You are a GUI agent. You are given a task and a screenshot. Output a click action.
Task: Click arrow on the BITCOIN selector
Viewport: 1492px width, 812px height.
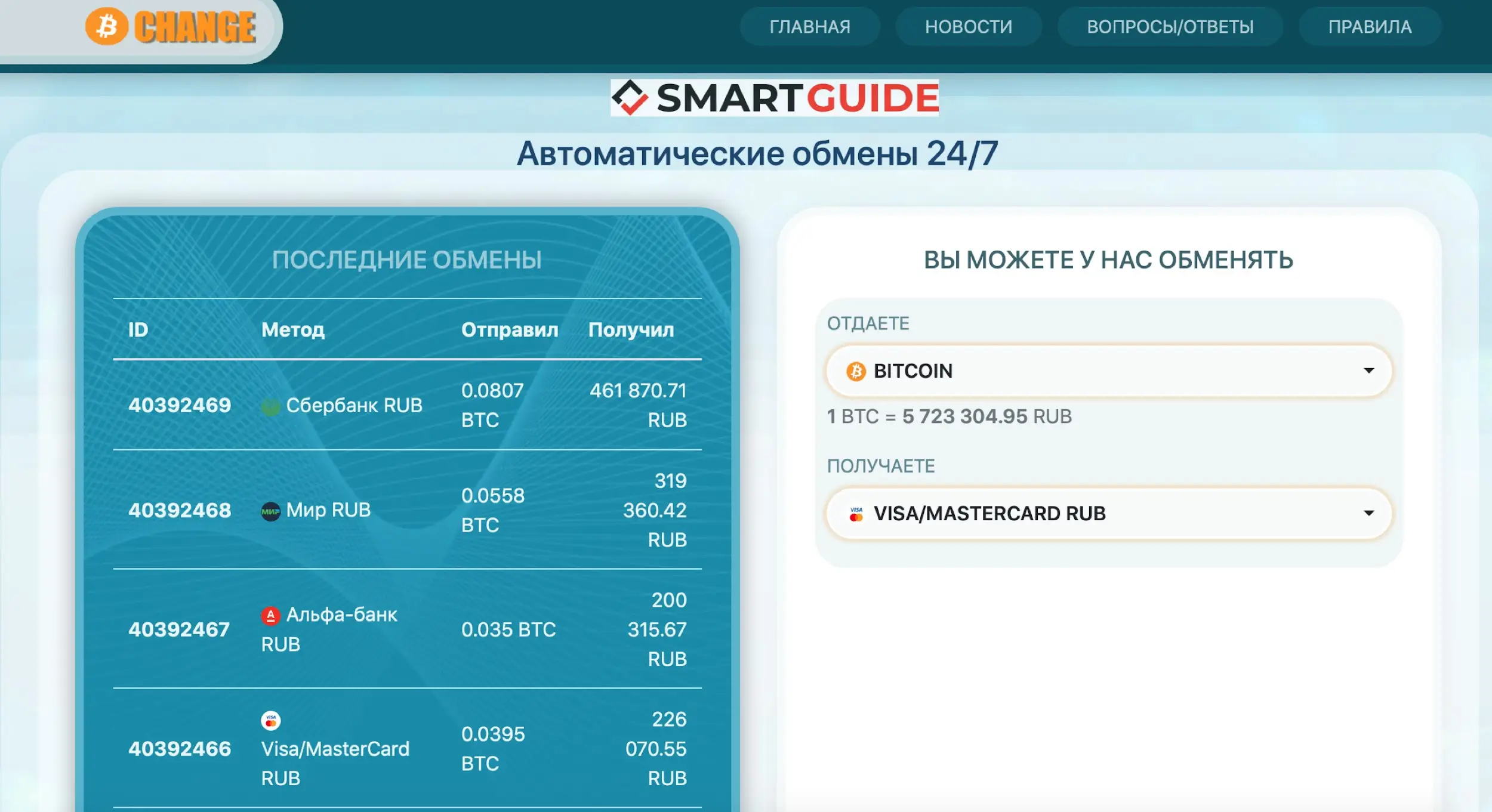(x=1368, y=371)
